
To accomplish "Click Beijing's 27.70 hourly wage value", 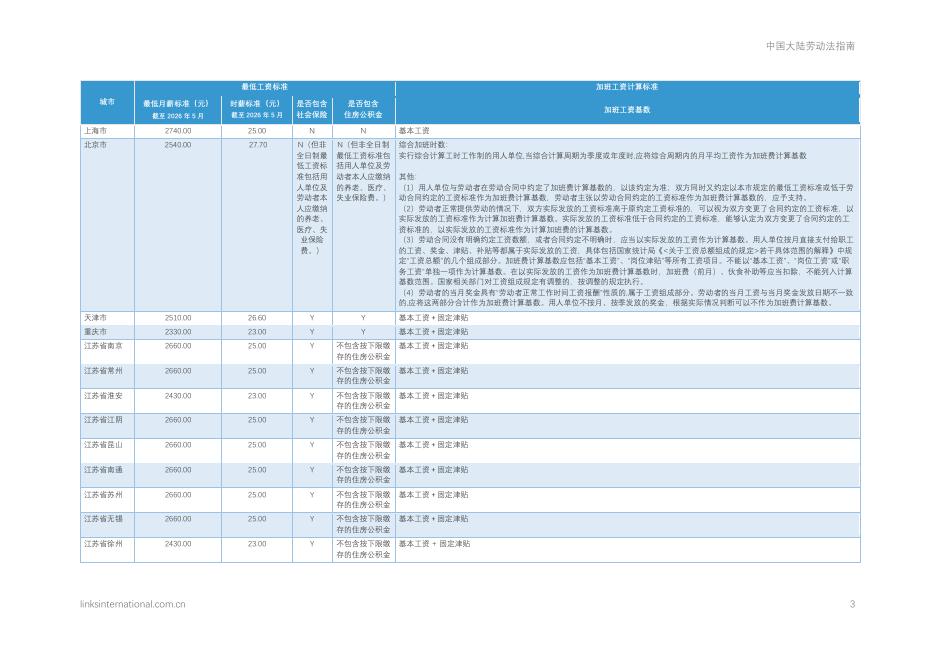I will point(258,145).
